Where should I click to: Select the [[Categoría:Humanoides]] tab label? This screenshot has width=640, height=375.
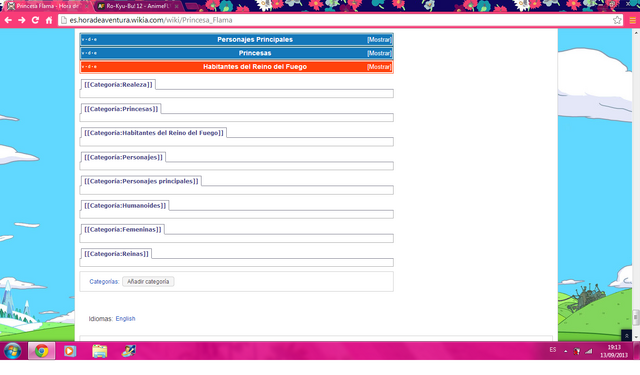tap(125, 206)
